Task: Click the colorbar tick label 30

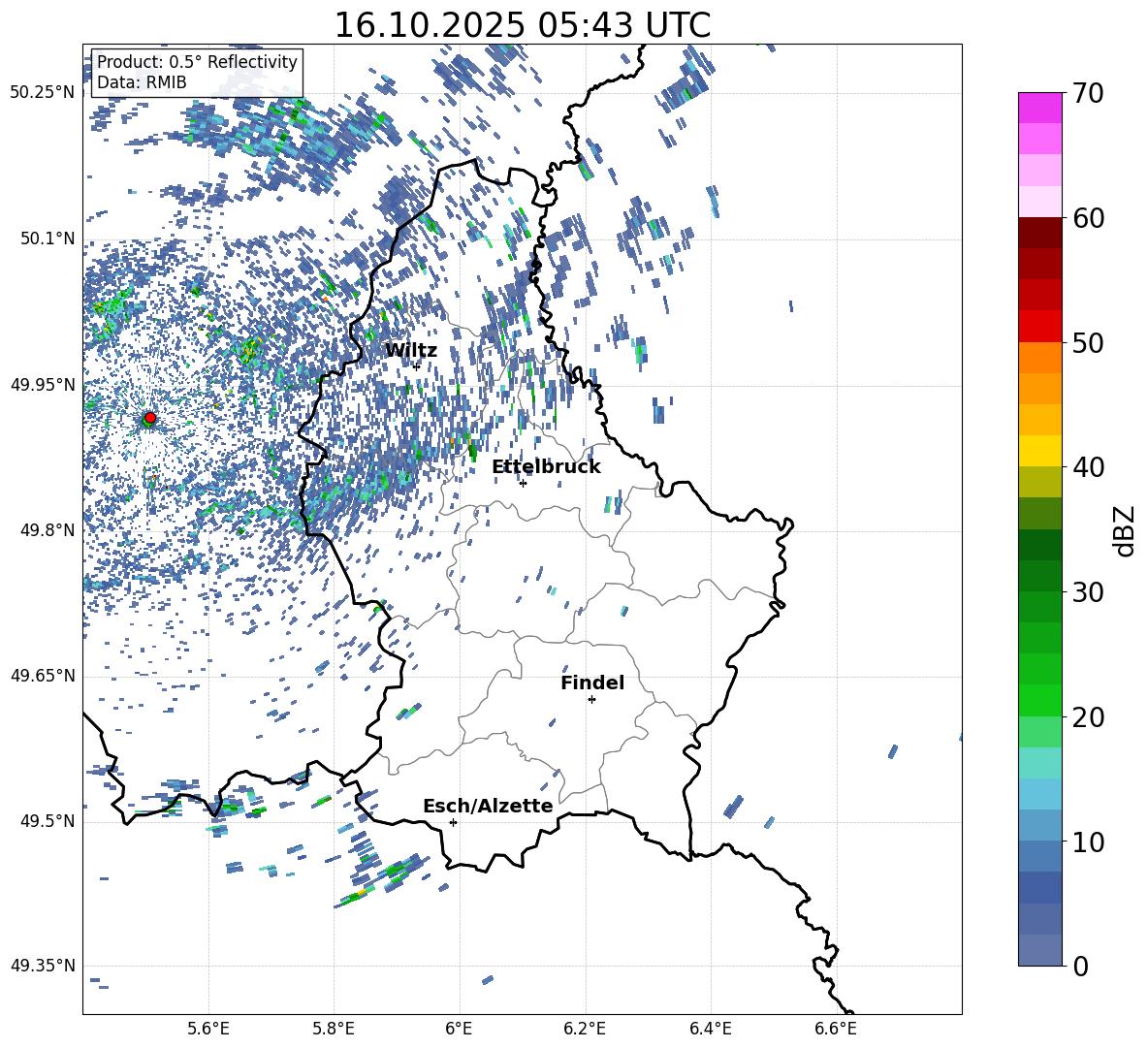Action: tap(1088, 592)
